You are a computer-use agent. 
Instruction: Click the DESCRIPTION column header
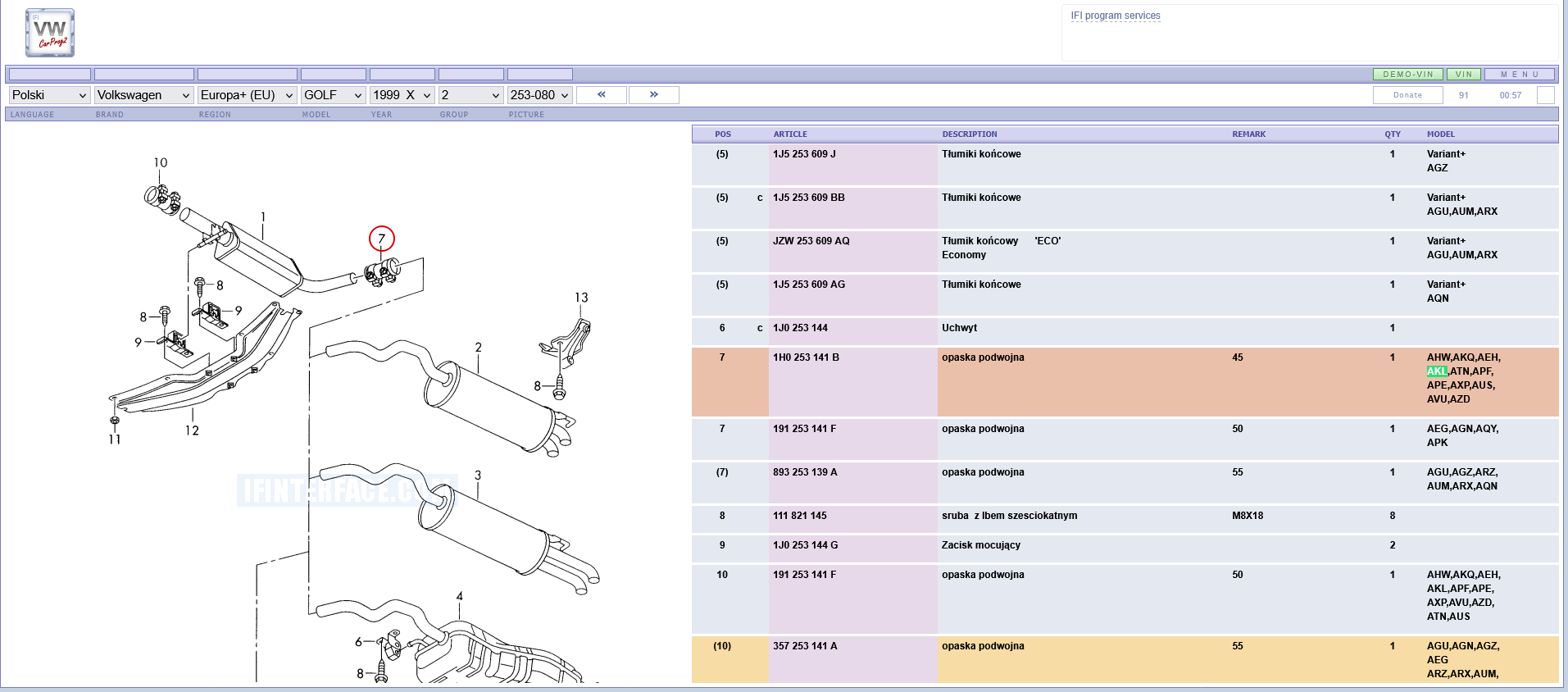[970, 134]
